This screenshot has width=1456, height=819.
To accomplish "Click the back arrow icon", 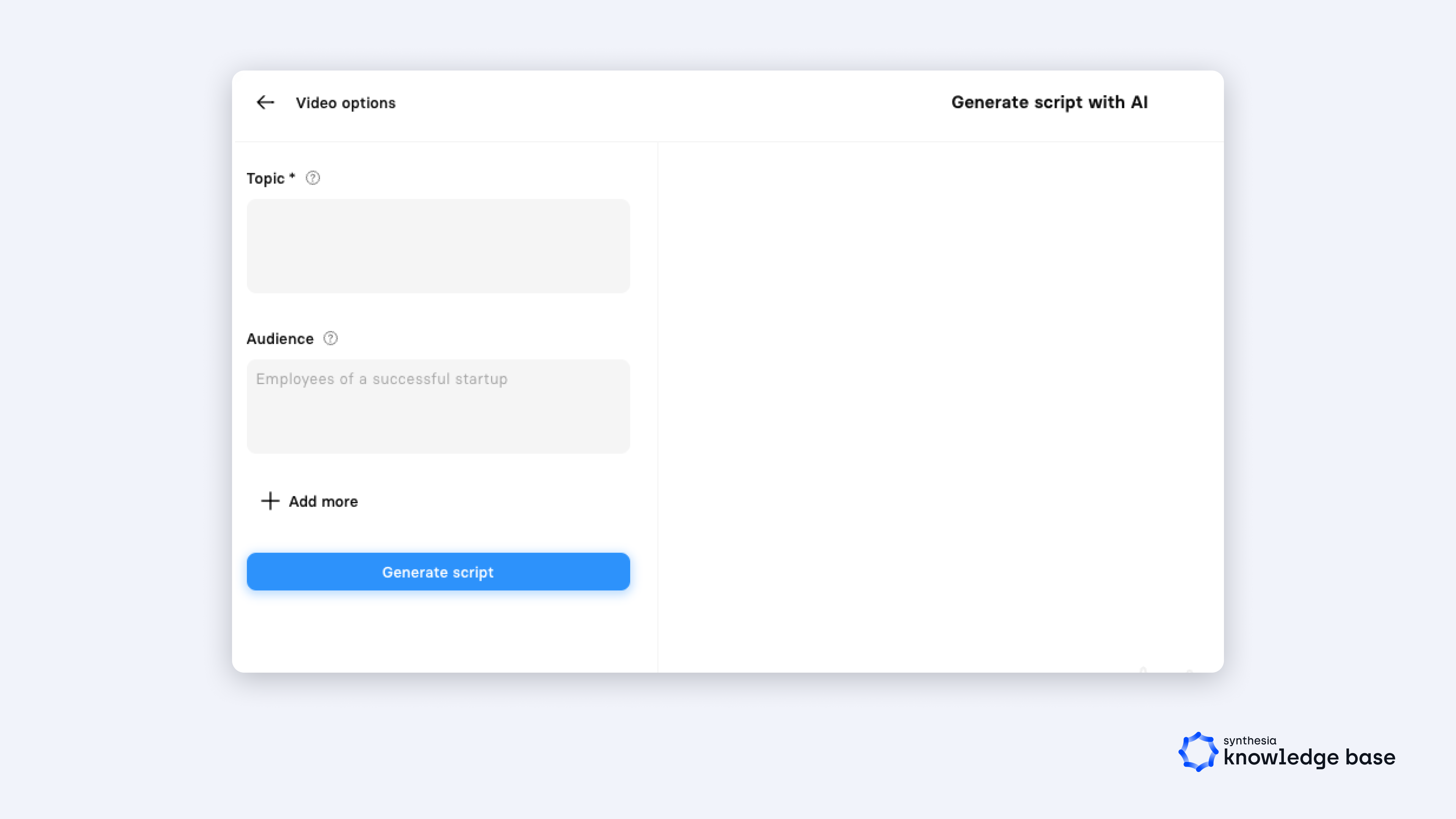I will click(x=265, y=102).
